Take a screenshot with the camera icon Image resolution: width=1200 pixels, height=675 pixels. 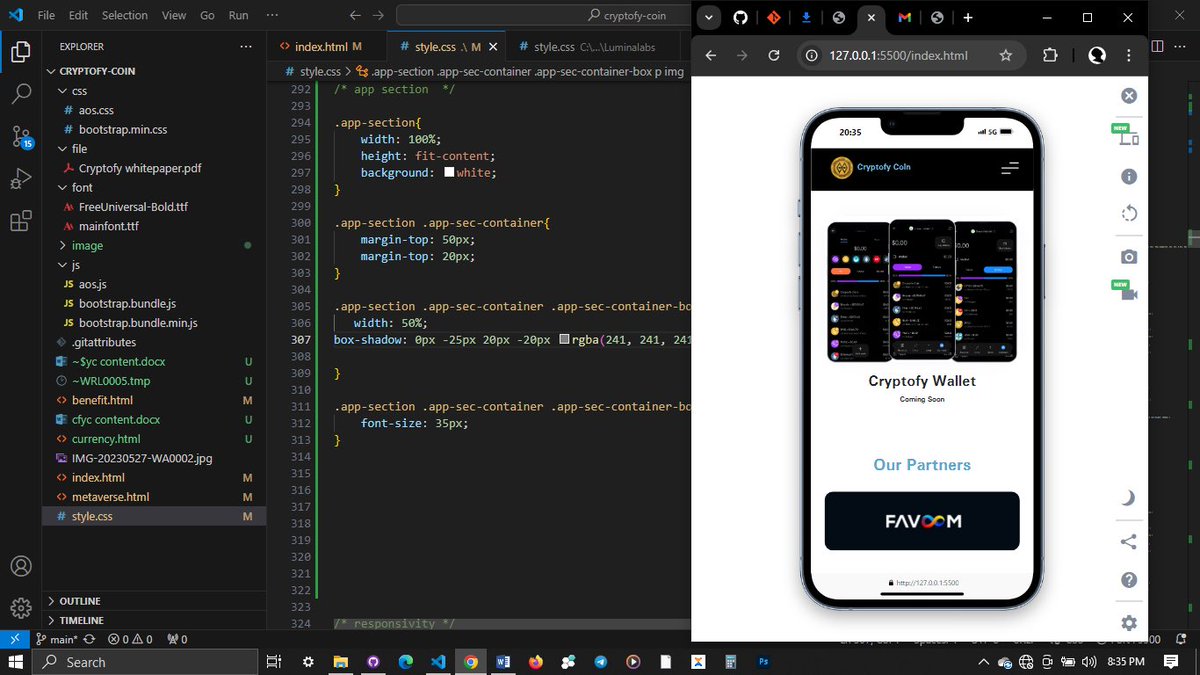point(1129,257)
